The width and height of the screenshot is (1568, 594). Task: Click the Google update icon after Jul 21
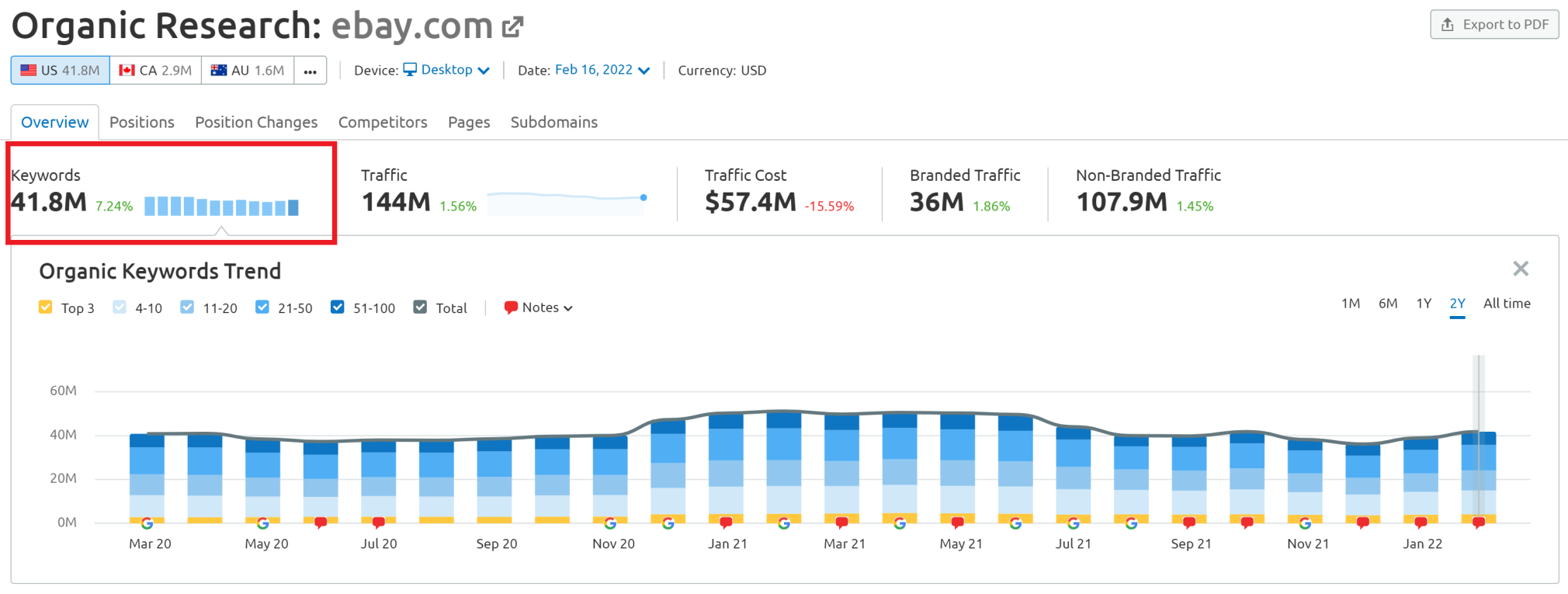1131,523
